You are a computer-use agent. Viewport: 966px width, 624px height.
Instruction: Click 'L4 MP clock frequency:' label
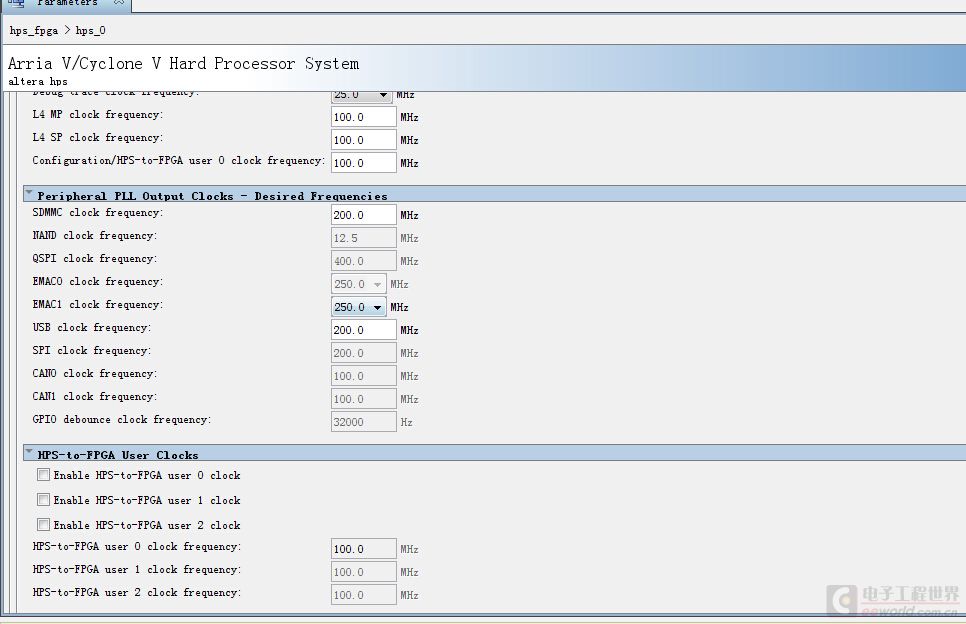pos(97,115)
